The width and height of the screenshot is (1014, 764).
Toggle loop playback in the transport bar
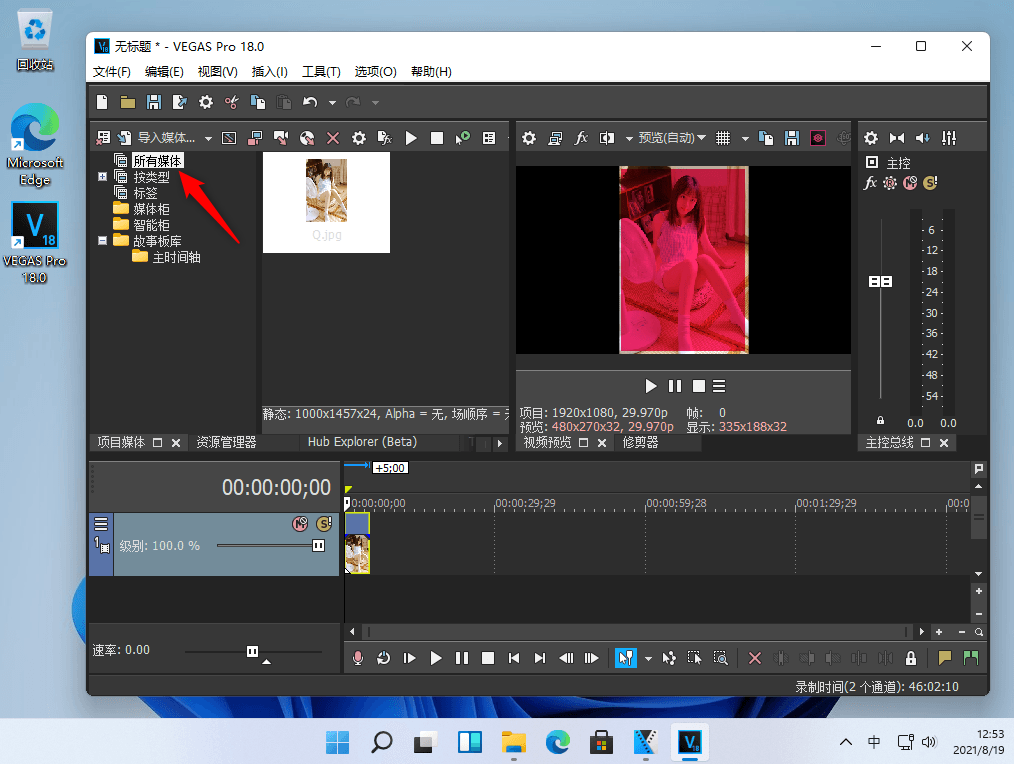pos(383,659)
